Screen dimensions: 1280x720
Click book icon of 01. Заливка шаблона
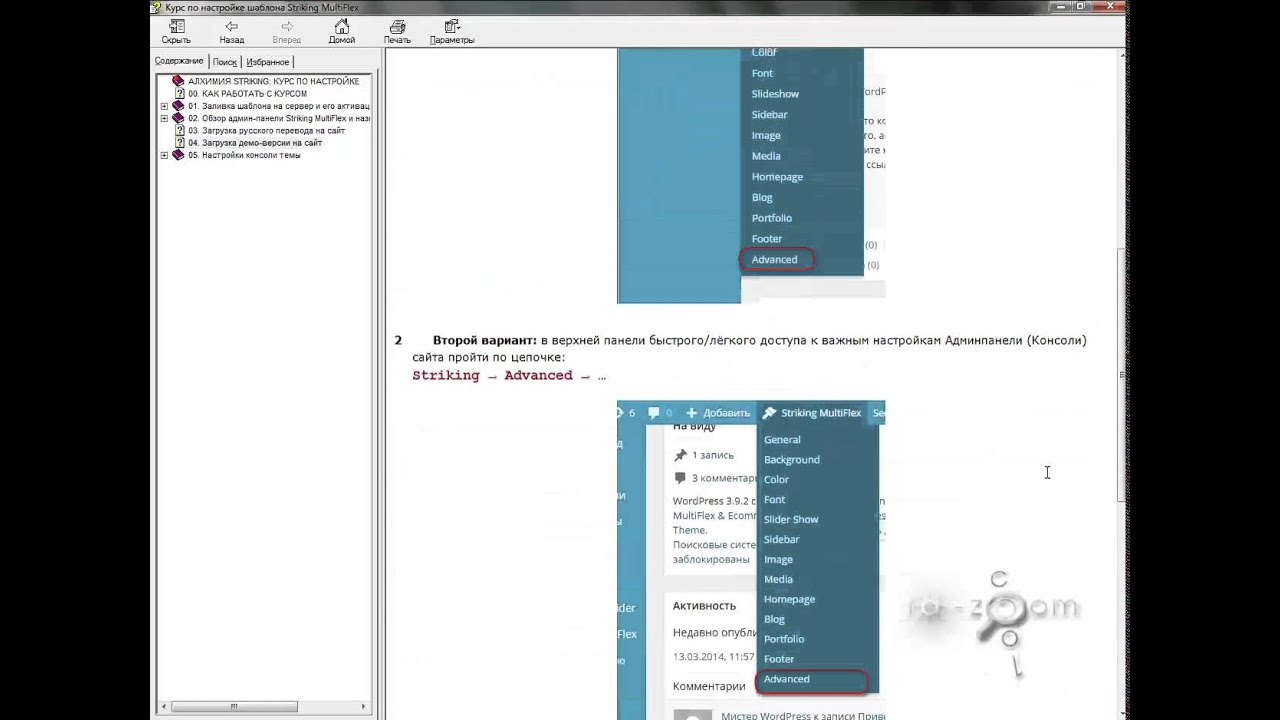click(179, 106)
